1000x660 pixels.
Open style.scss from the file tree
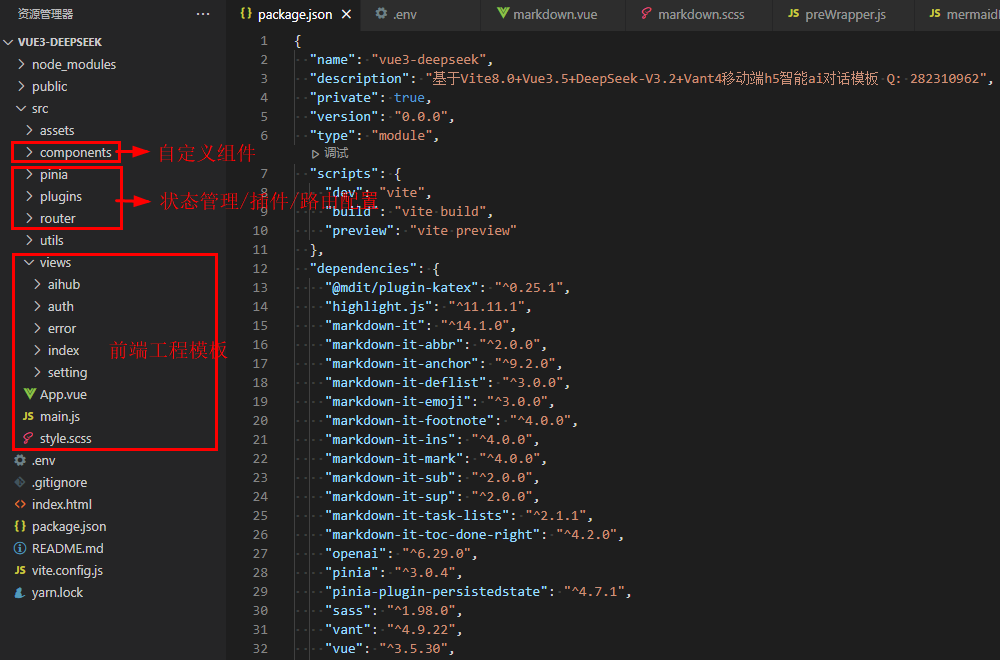pyautogui.click(x=66, y=438)
